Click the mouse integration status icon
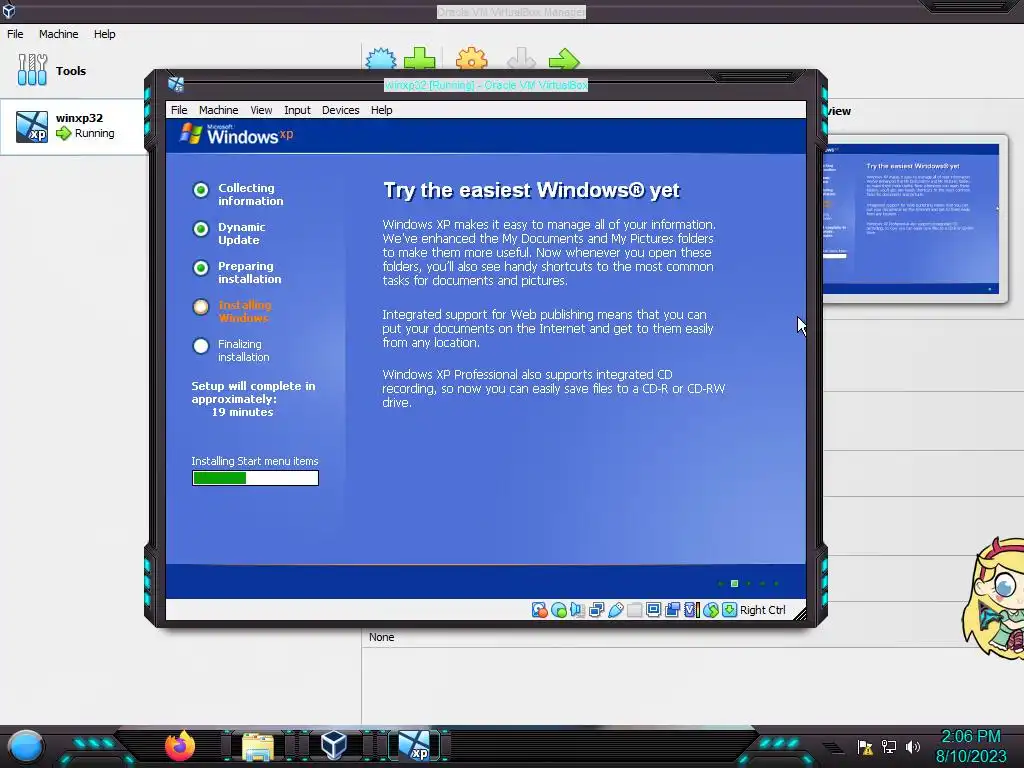Image resolution: width=1024 pixels, height=768 pixels. tap(711, 610)
